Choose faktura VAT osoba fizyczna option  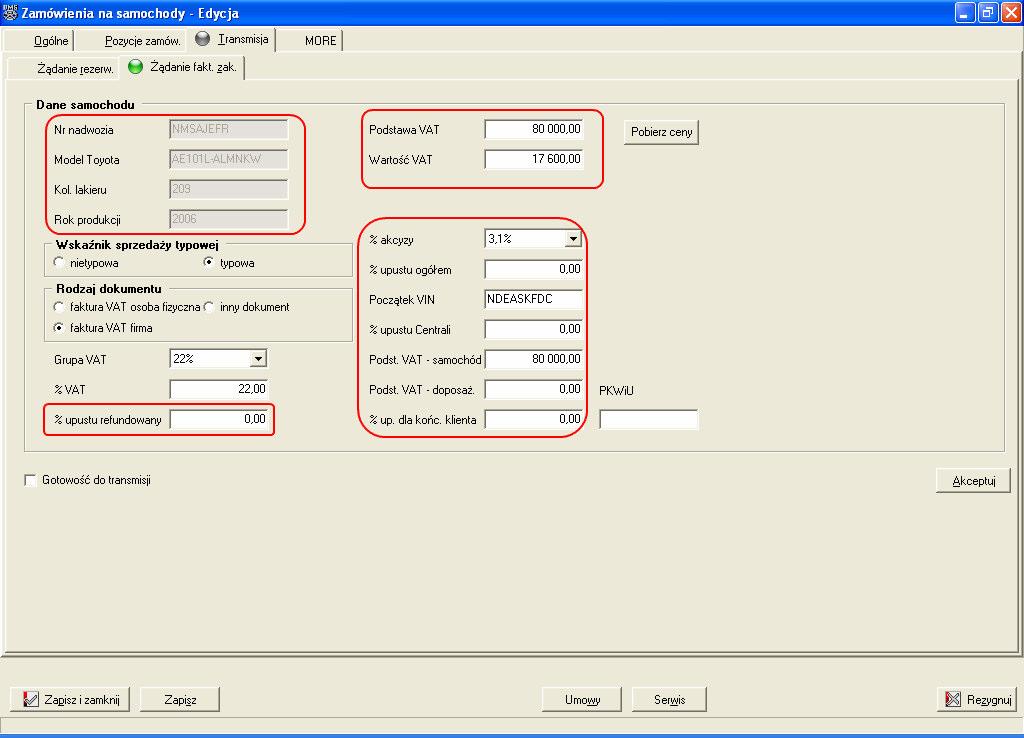point(59,306)
